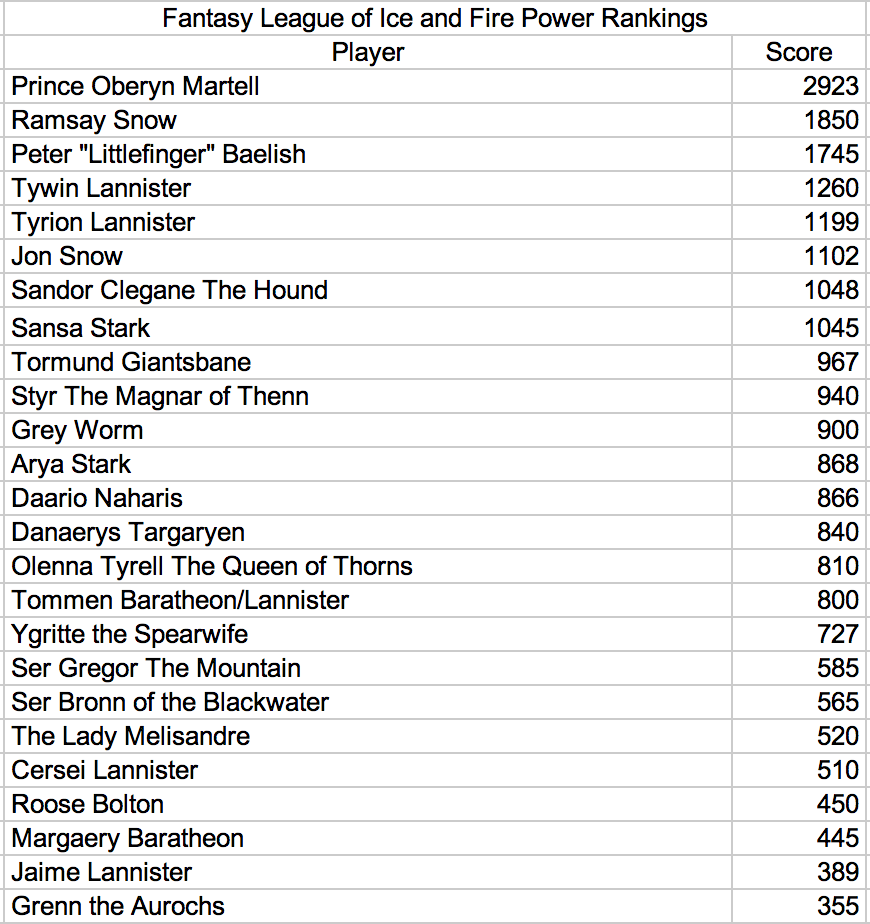Select the Grenn the Aurochs cell

coord(368,906)
